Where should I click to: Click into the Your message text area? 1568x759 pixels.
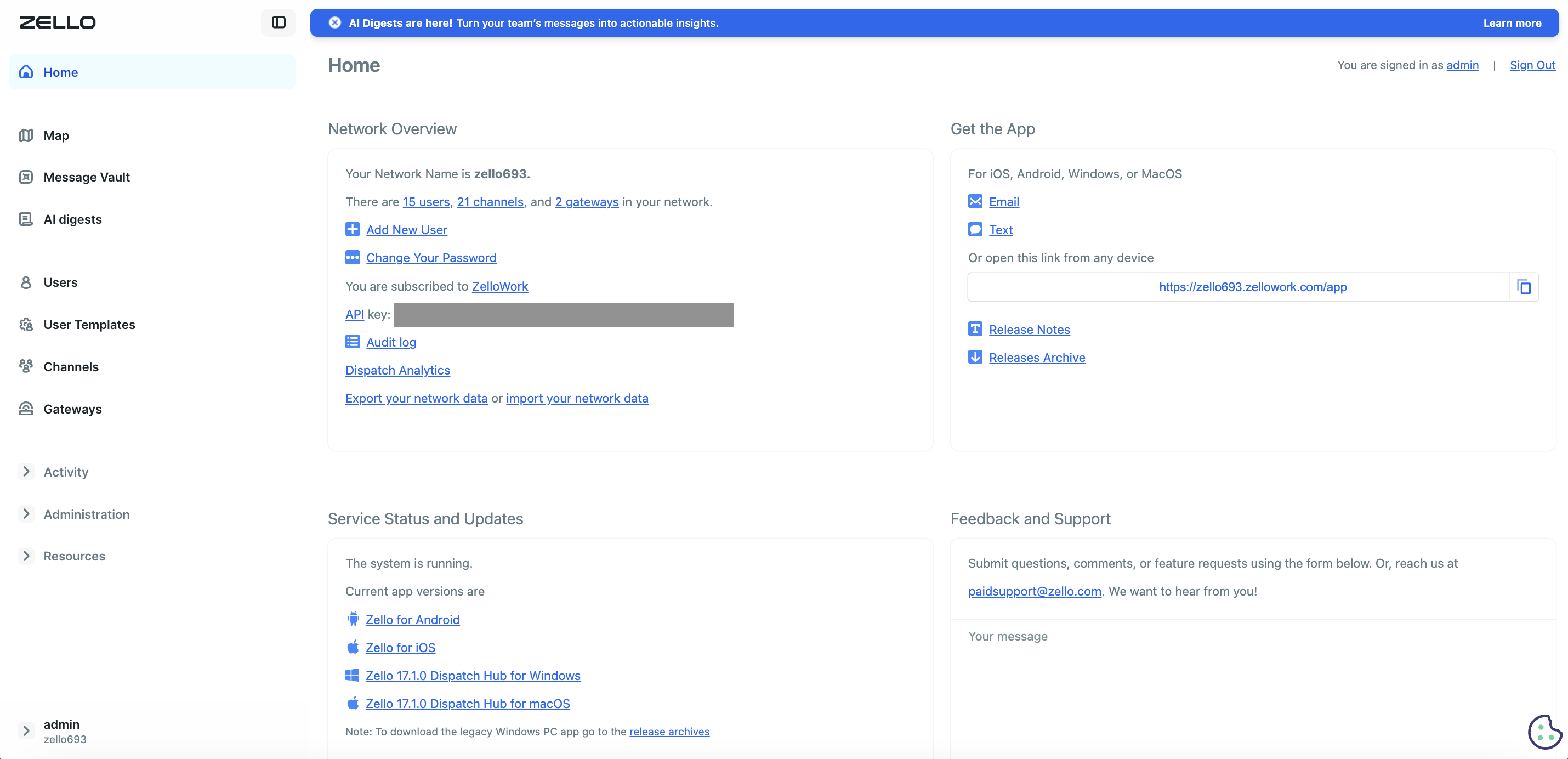[1253, 688]
